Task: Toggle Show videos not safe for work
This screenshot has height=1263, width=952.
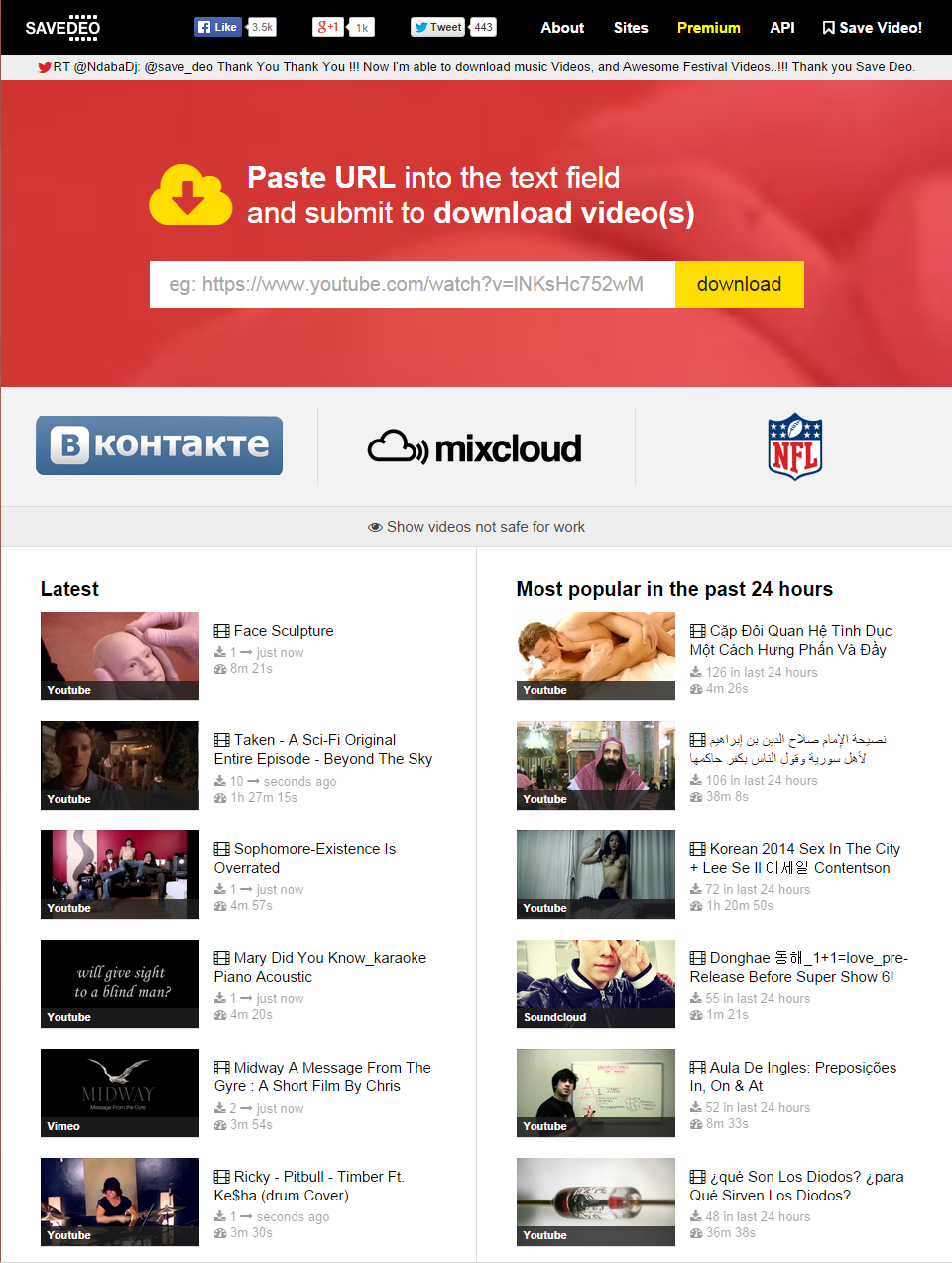Action: point(476,527)
